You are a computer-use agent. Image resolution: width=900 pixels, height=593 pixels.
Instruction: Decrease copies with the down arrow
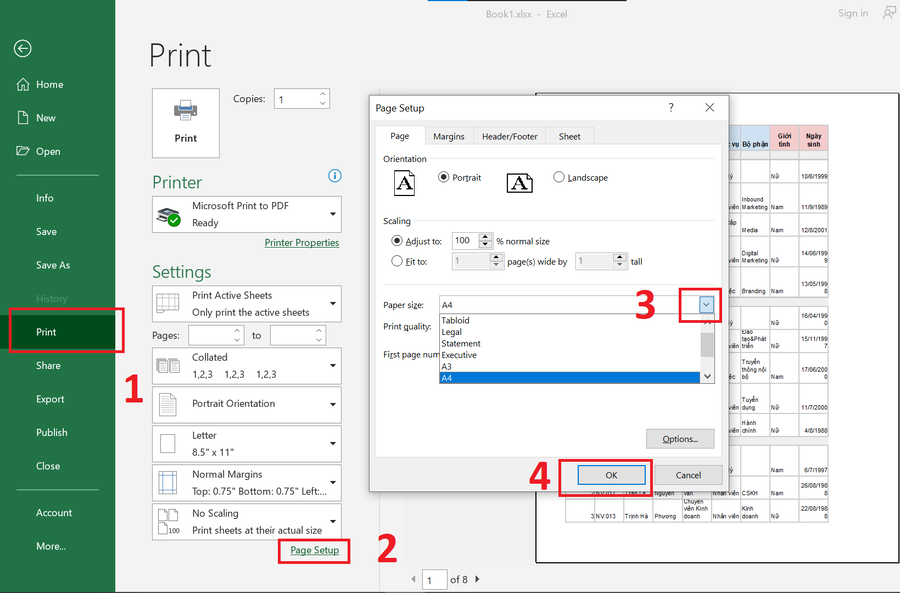click(323, 103)
